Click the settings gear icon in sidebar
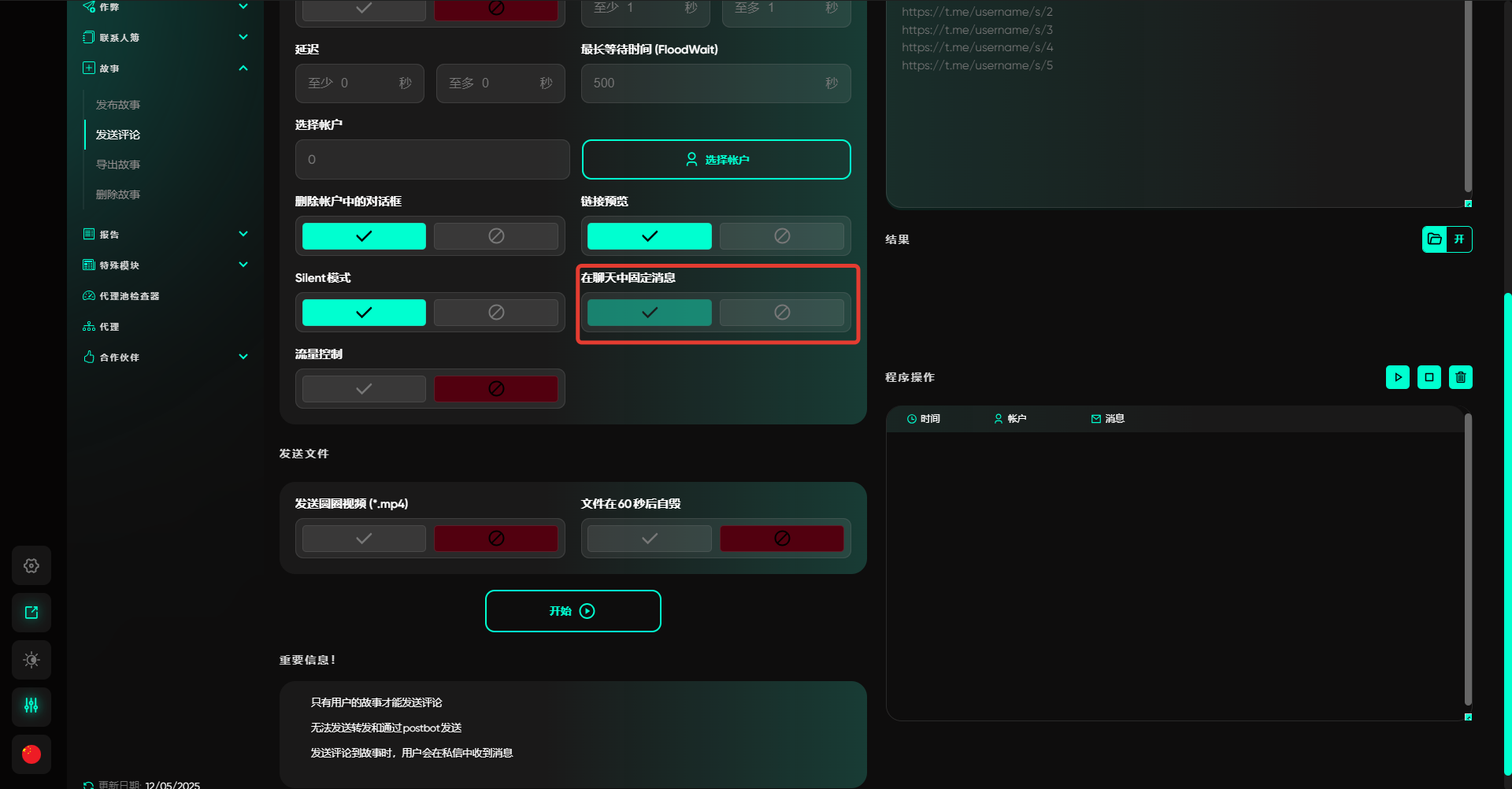Screen dimensions: 1512x789 point(31,565)
